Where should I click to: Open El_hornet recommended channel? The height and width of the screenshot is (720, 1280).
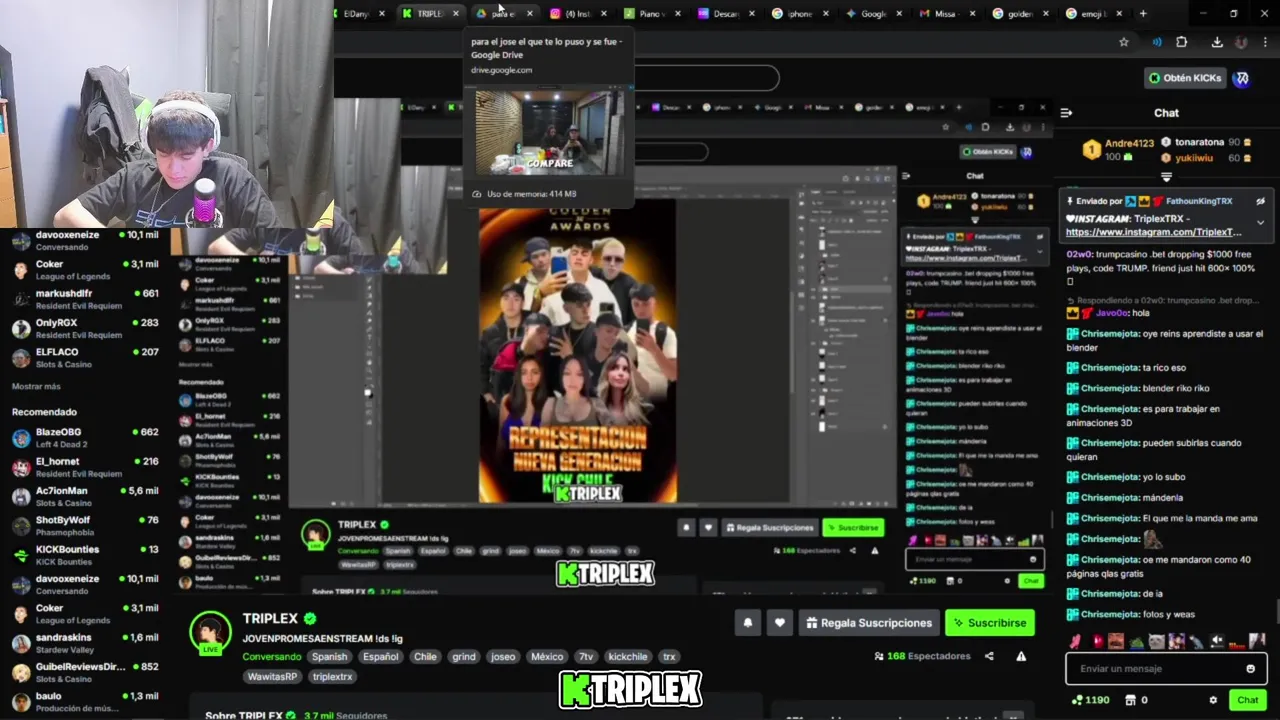click(85, 467)
